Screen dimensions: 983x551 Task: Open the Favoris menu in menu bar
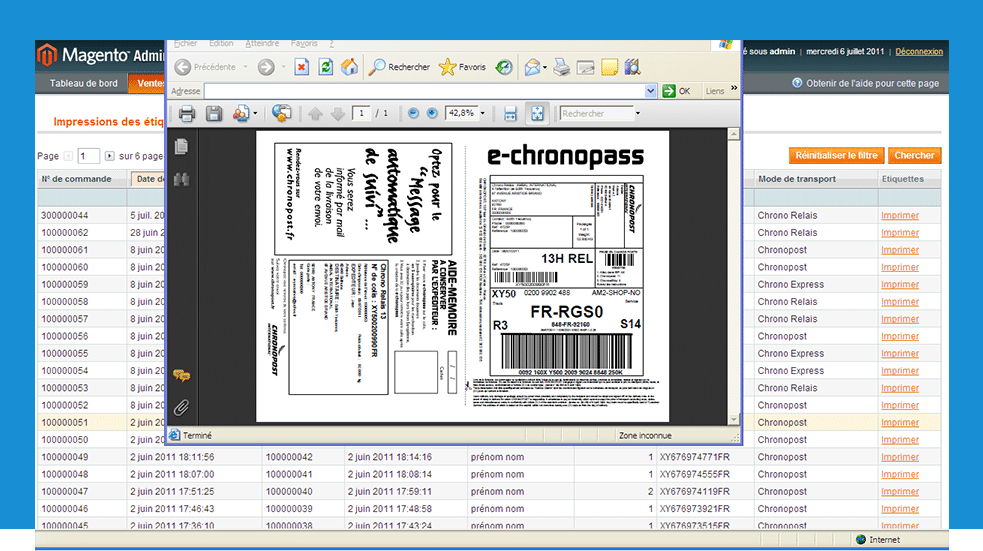(x=304, y=43)
